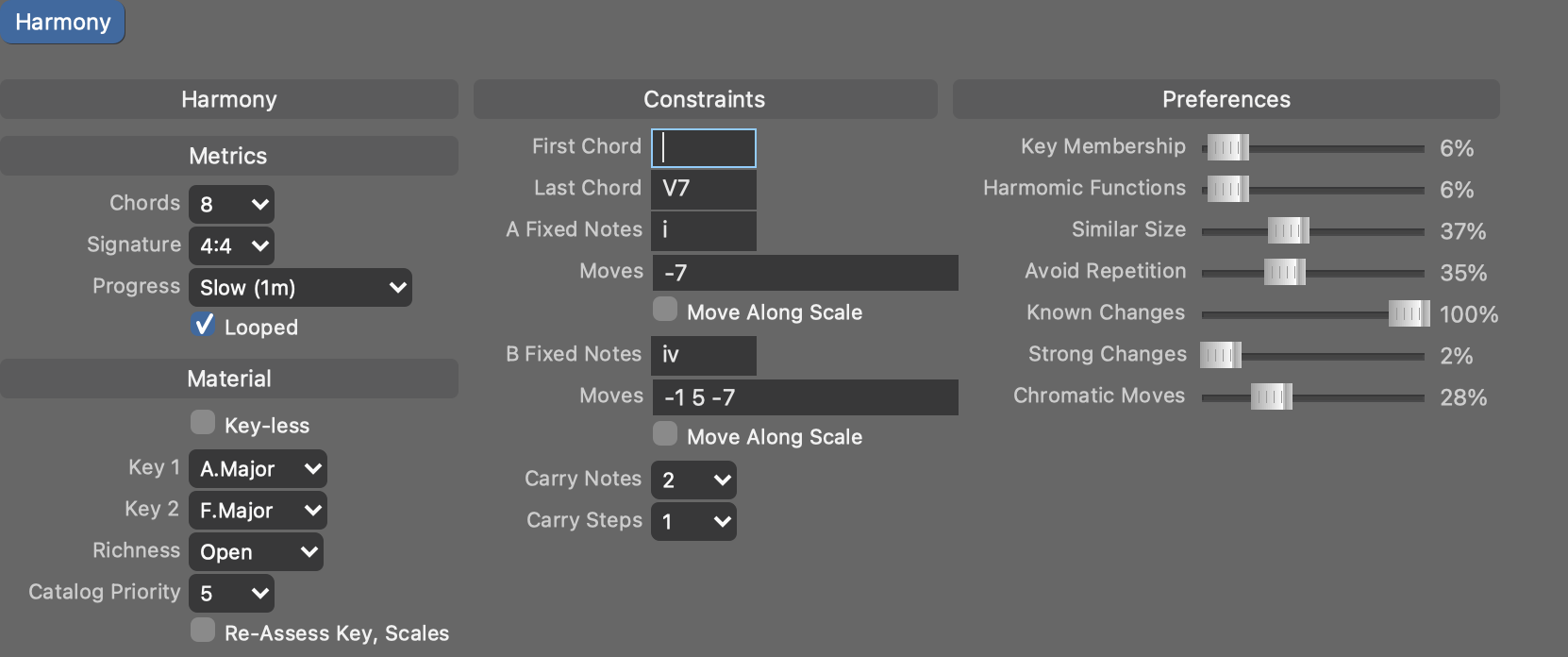Switch to the Harmony tab
This screenshot has width=1568, height=657.
pos(62,23)
